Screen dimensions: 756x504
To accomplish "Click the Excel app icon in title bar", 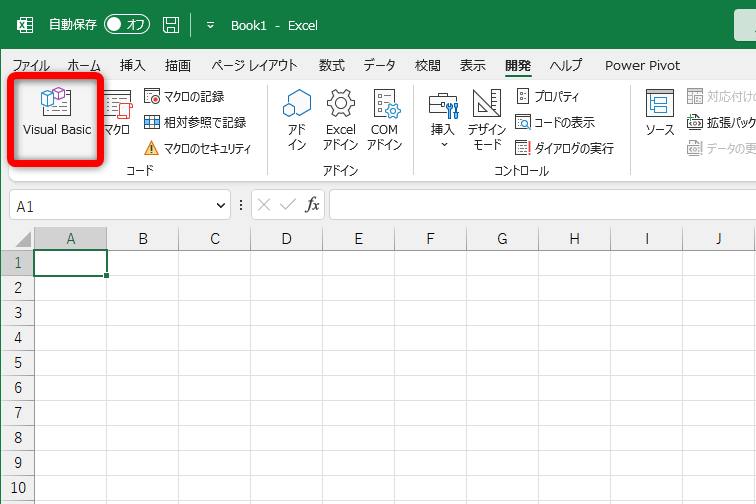I will tap(25, 25).
